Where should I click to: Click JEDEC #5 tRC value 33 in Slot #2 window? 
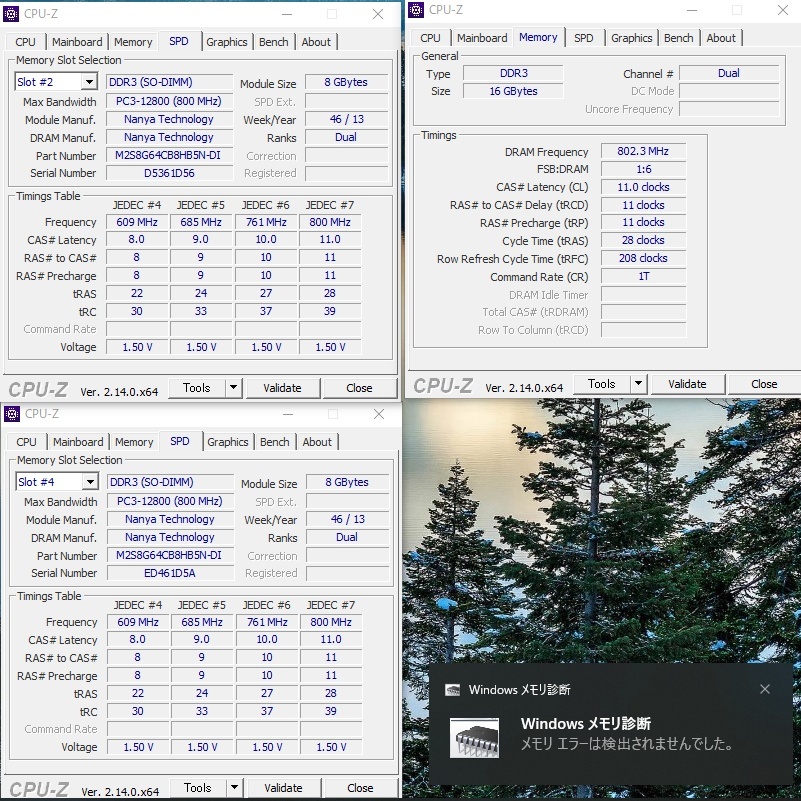pyautogui.click(x=201, y=311)
